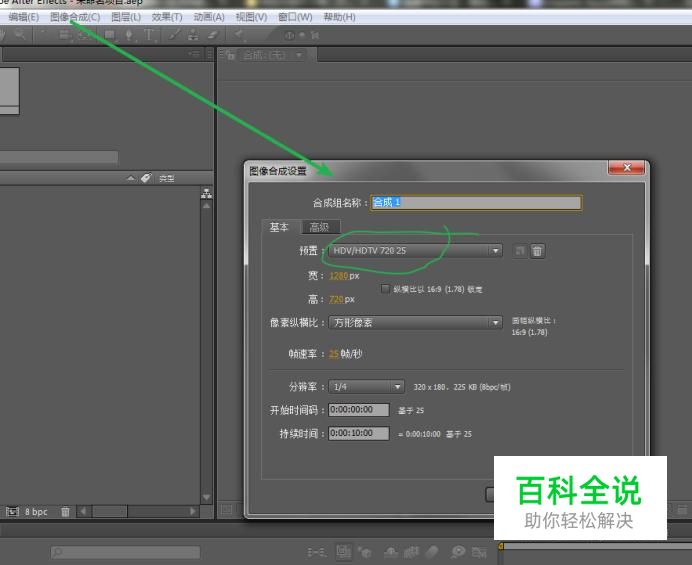The width and height of the screenshot is (692, 565).
Task: Open Brainstorm from timeline icon
Action: point(458,551)
